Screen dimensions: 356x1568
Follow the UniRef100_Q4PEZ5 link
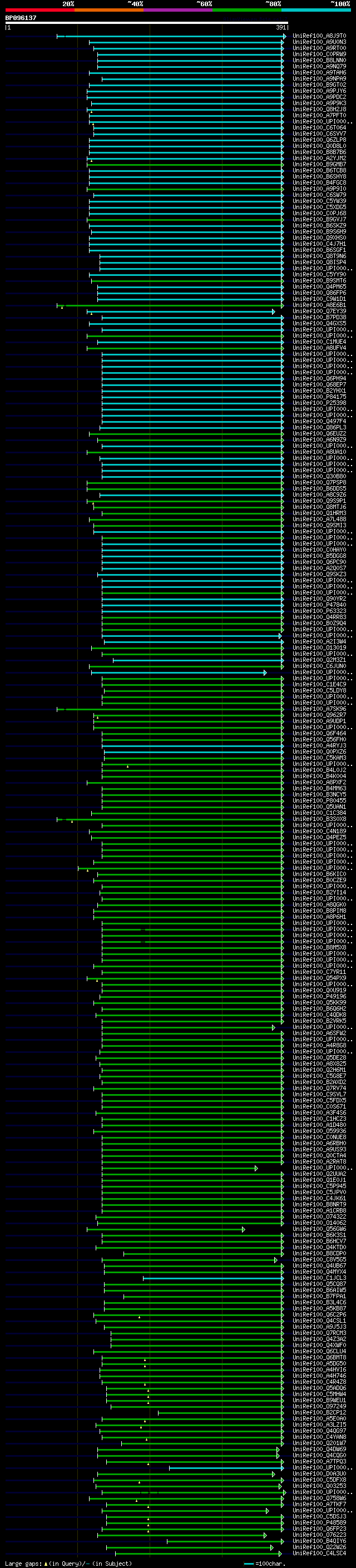point(319,838)
